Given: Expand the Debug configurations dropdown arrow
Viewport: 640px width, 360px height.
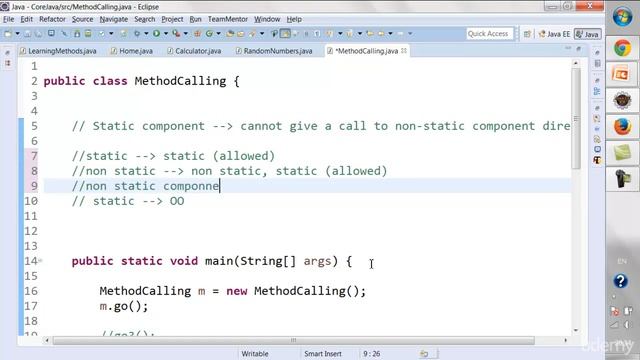Looking at the screenshot, I should 146,33.
